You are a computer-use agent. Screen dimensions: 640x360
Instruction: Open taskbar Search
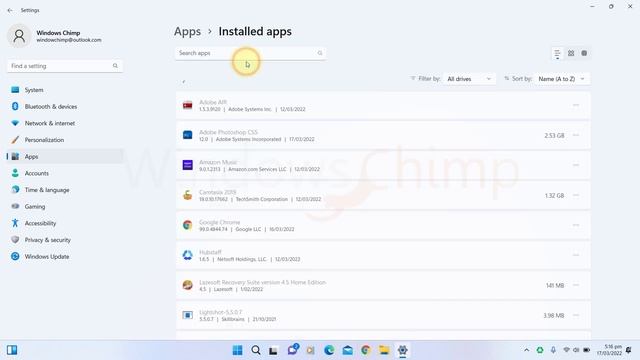tap(256, 350)
